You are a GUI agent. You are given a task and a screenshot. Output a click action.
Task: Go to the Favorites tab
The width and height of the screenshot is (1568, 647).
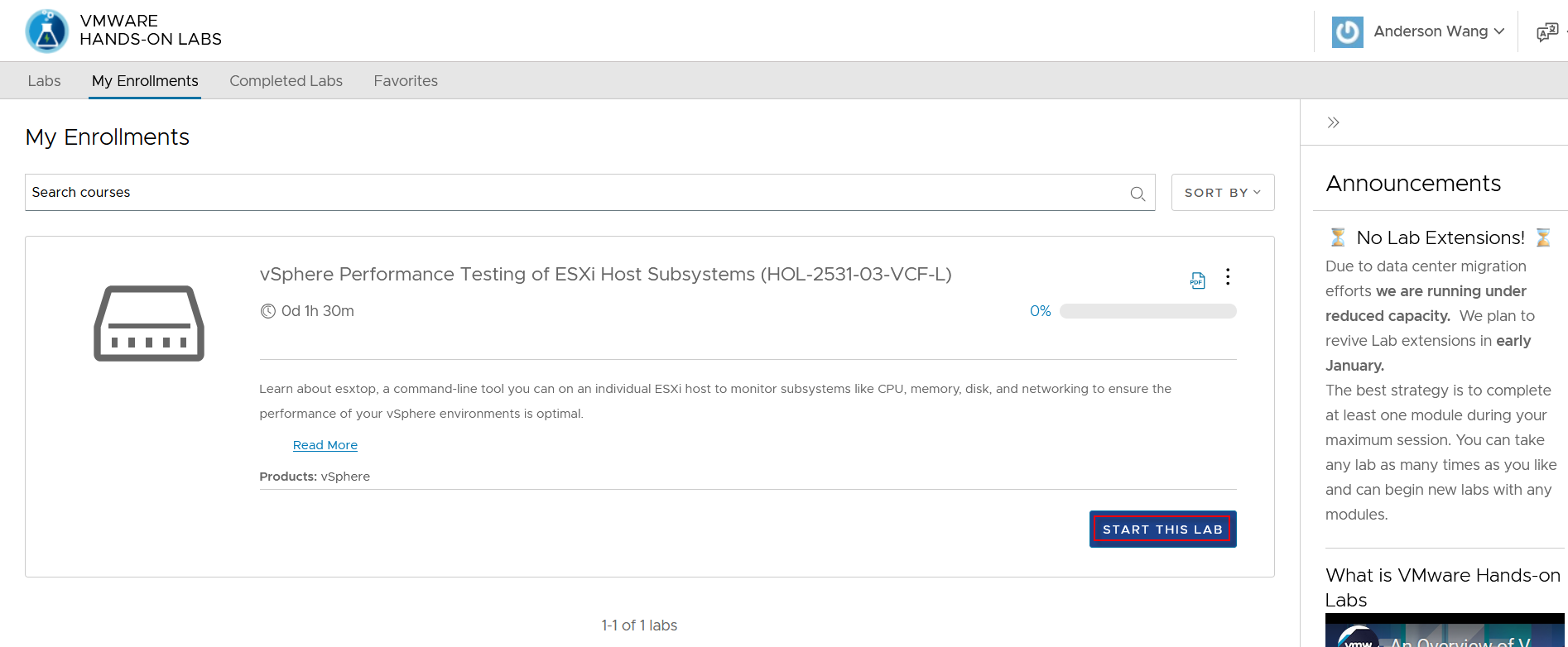[406, 81]
